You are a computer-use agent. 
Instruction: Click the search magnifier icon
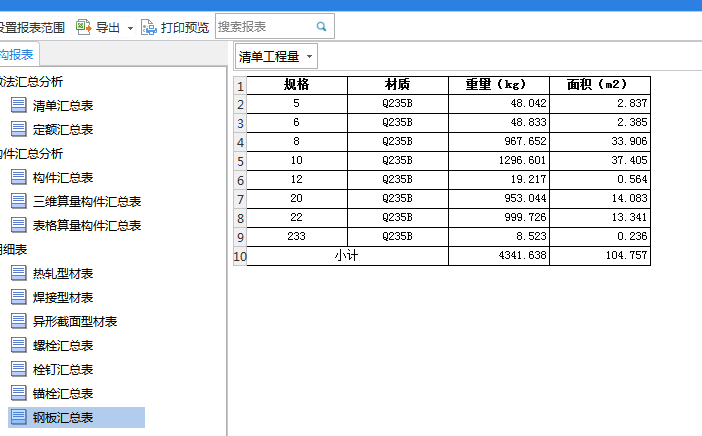[x=321, y=27]
